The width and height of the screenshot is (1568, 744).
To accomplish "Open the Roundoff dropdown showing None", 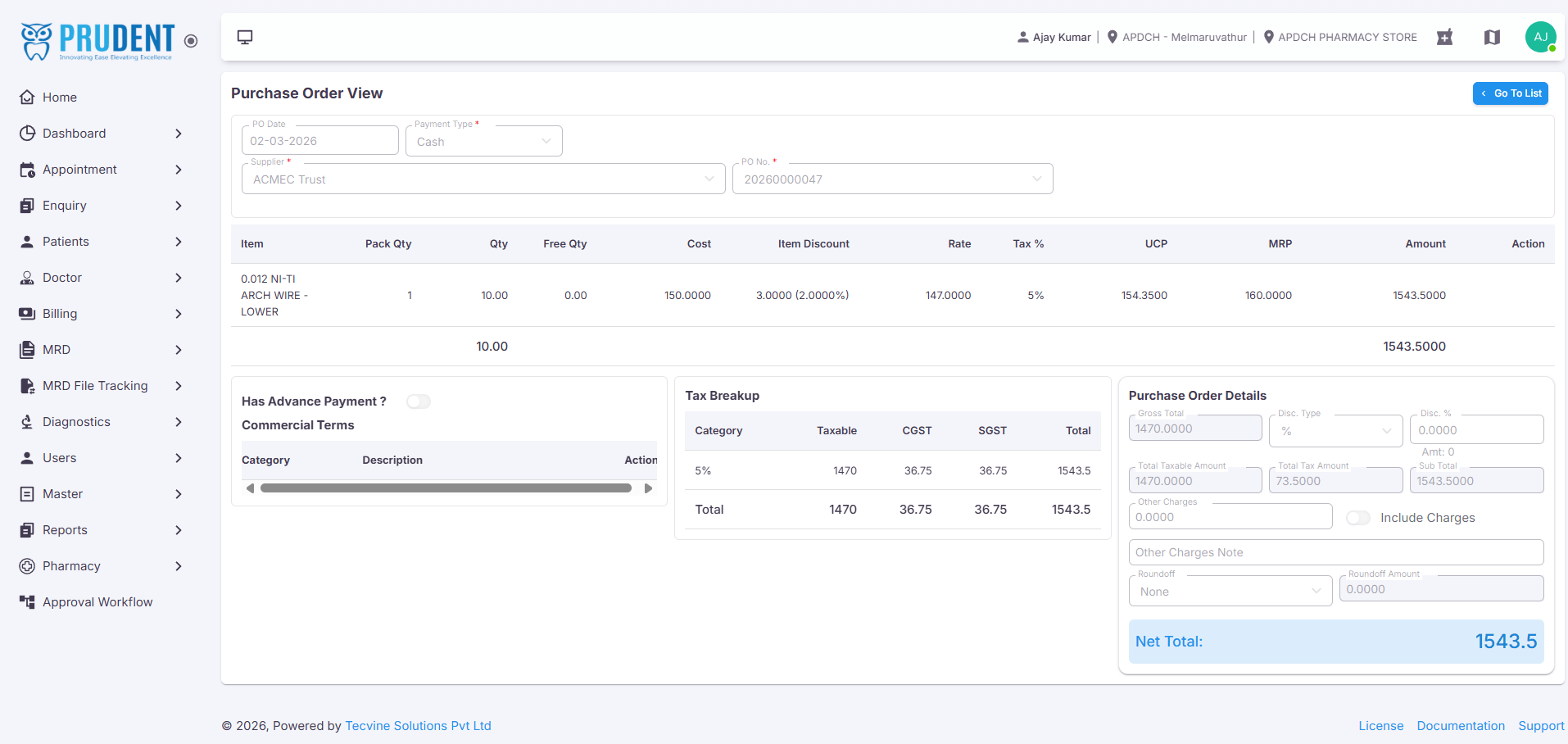I will pyautogui.click(x=1230, y=591).
